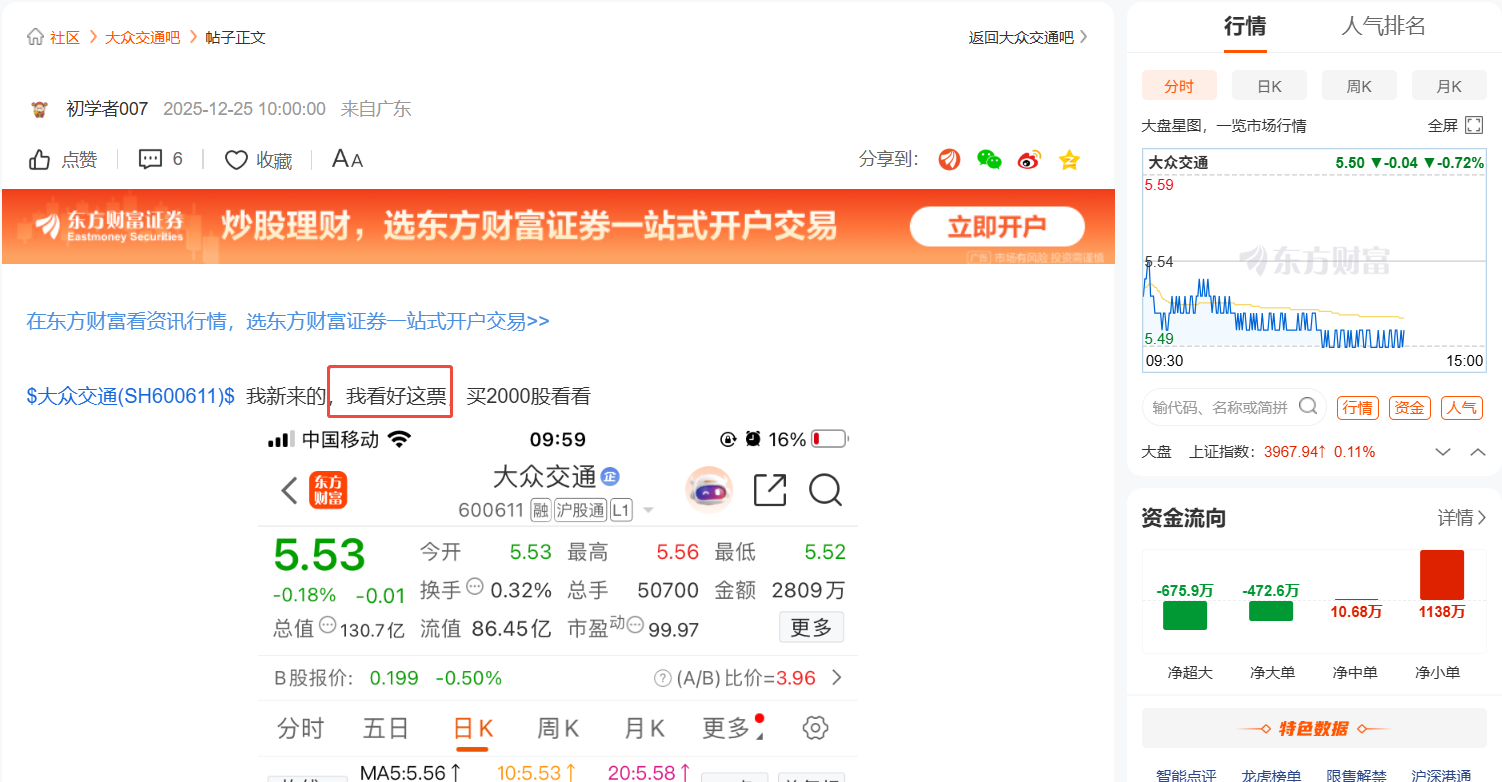Image resolution: width=1502 pixels, height=782 pixels.
Task: Click 沪股通 badge
Action: [x=580, y=510]
